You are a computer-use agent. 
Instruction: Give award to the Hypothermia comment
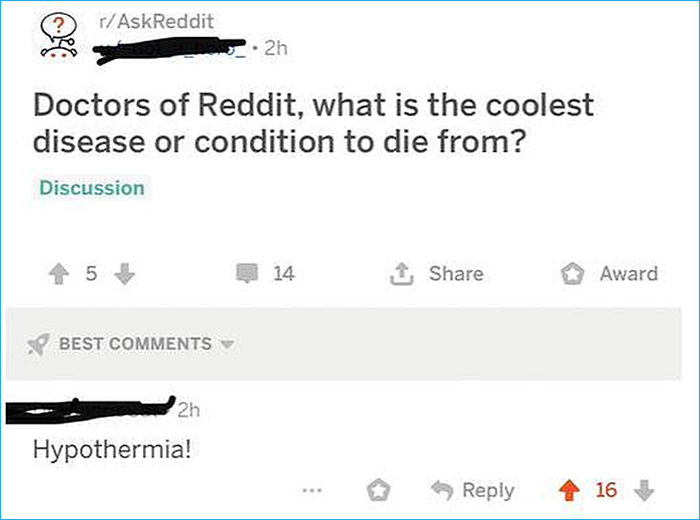(379, 490)
